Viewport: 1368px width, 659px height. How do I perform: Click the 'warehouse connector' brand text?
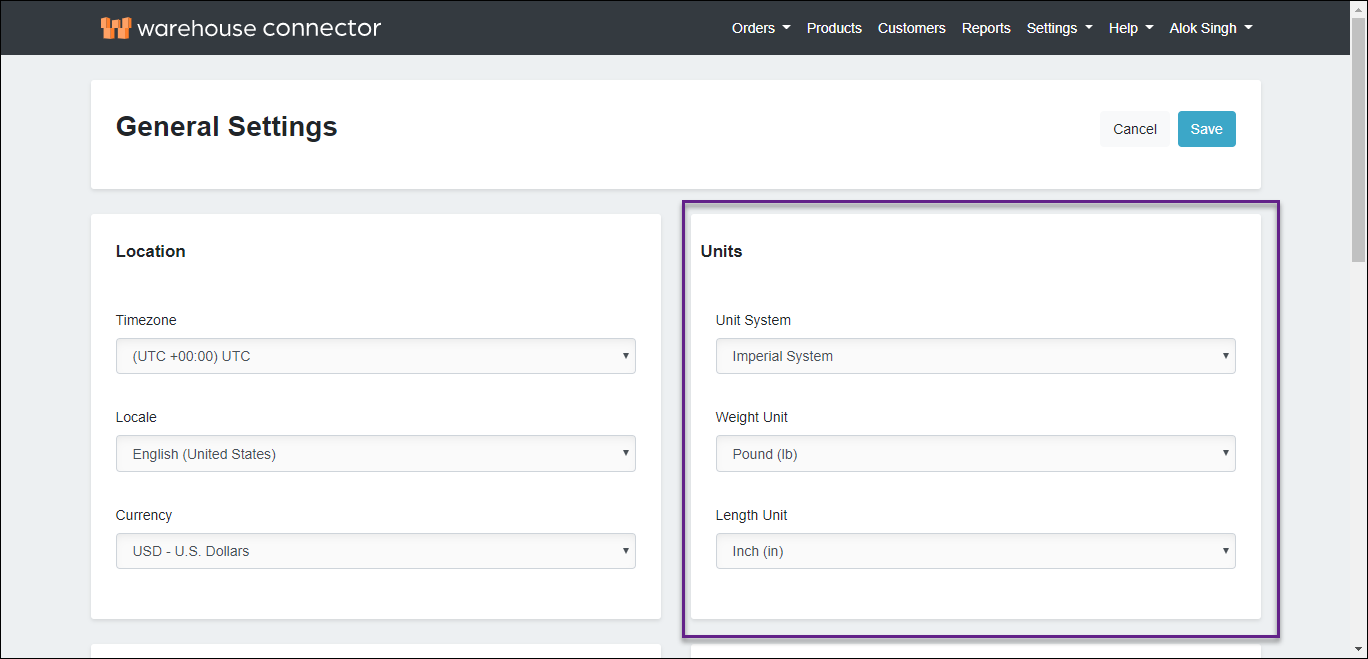pos(259,28)
